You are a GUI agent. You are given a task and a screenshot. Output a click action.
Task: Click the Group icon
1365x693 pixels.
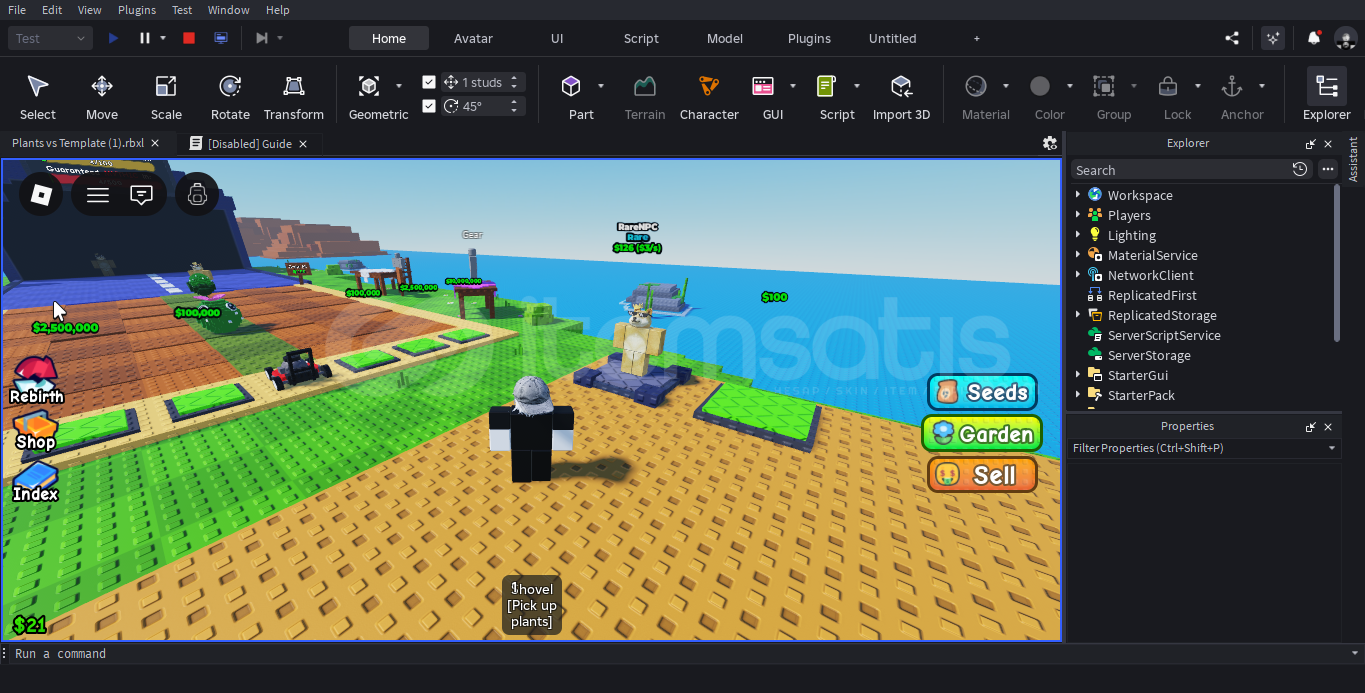[x=1104, y=86]
